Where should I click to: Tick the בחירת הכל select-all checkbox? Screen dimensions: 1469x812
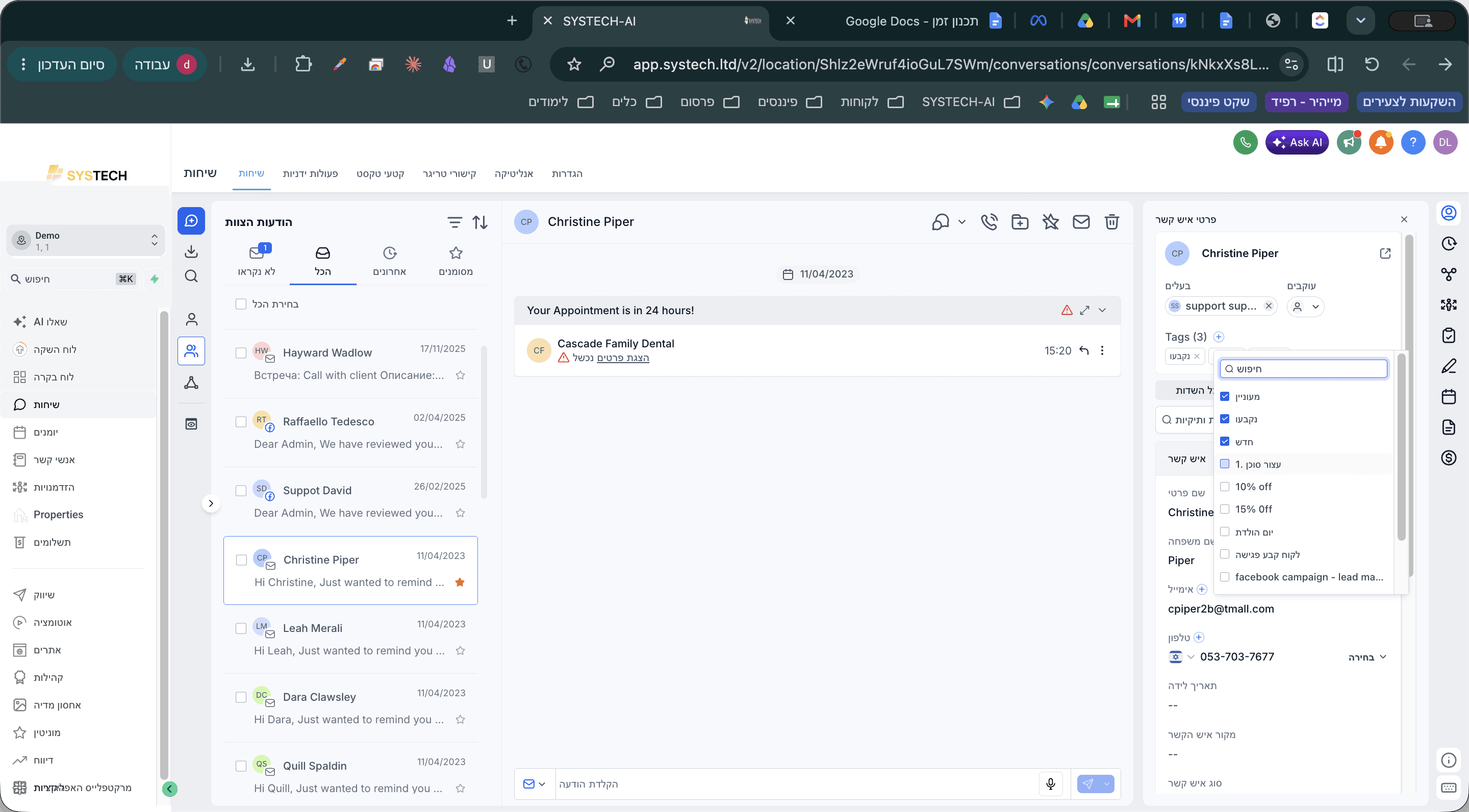click(241, 304)
